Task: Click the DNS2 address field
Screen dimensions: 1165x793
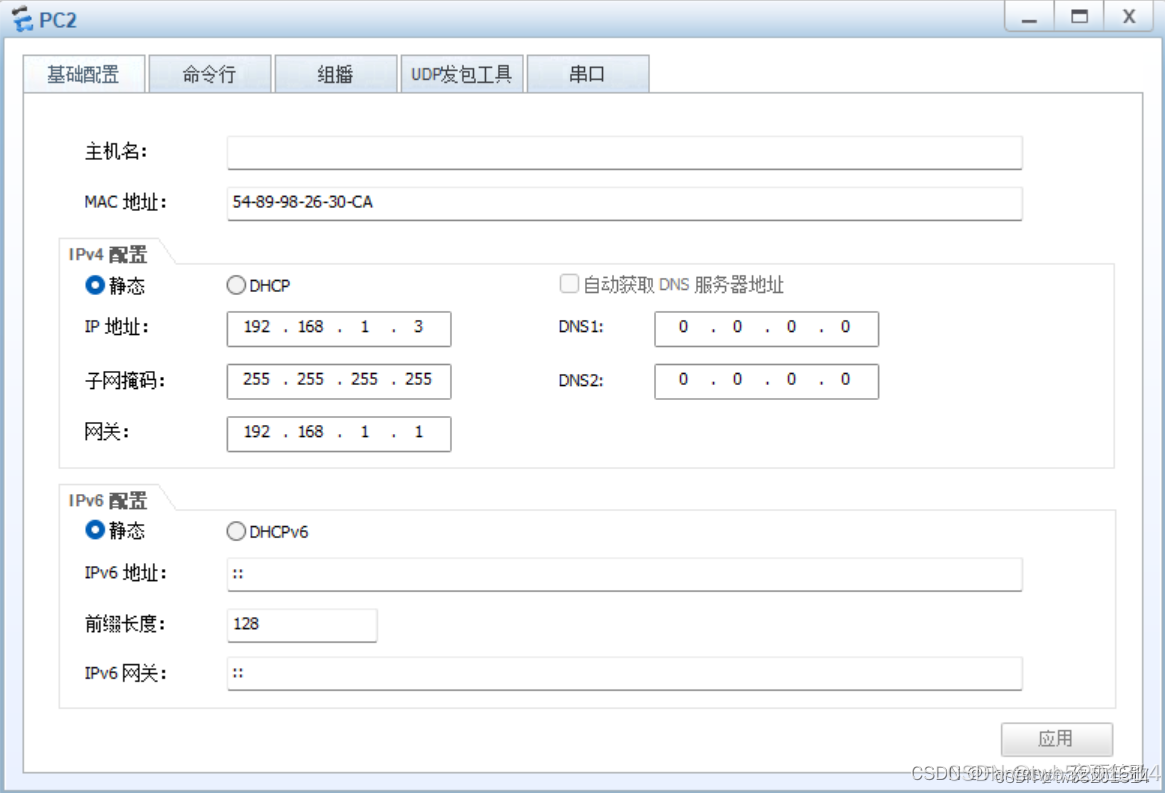Action: 766,381
